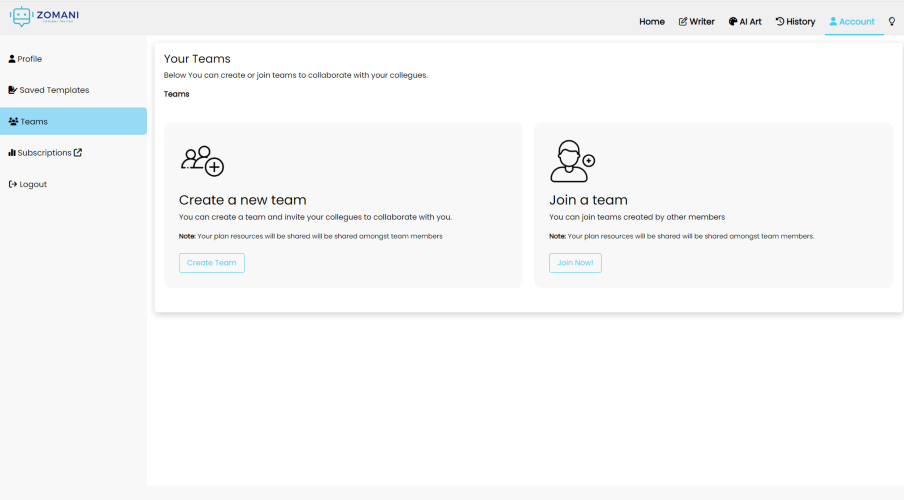The width and height of the screenshot is (904, 500).
Task: Click the AI Art palette icon
Action: pos(733,21)
